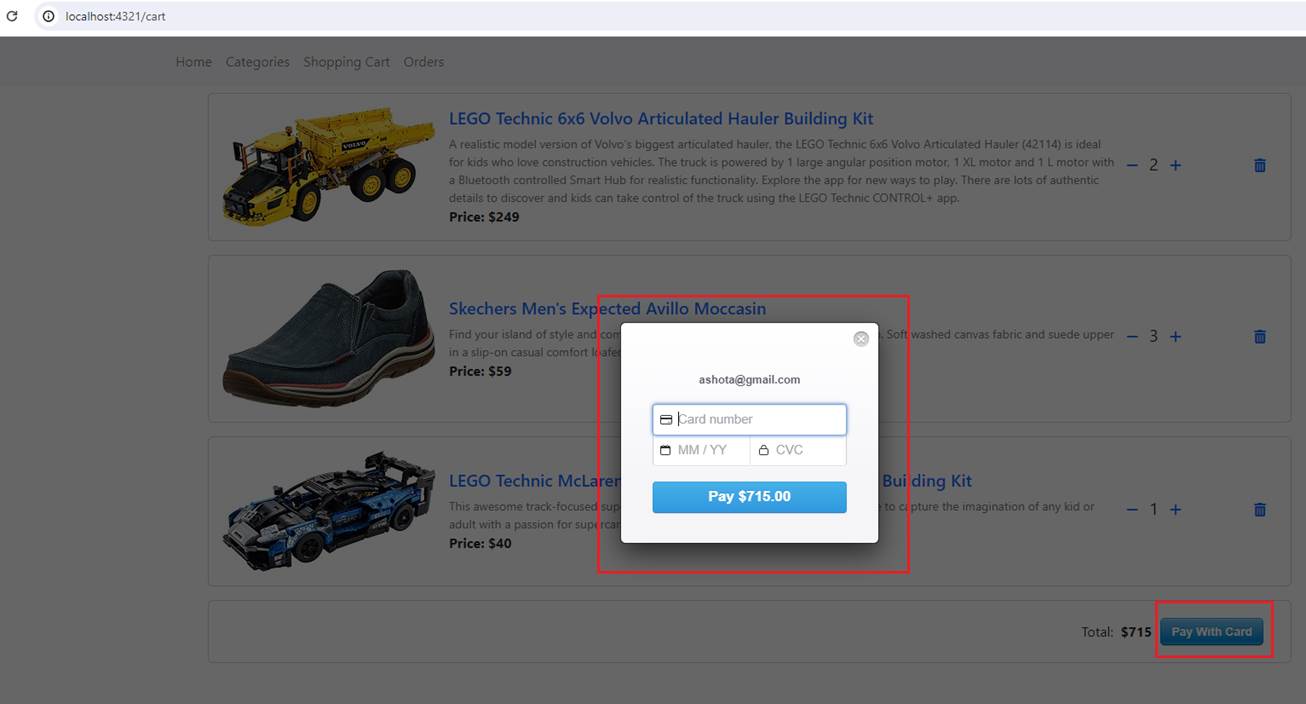Decrease quantity of the Volvo Hauler kit

point(1132,165)
